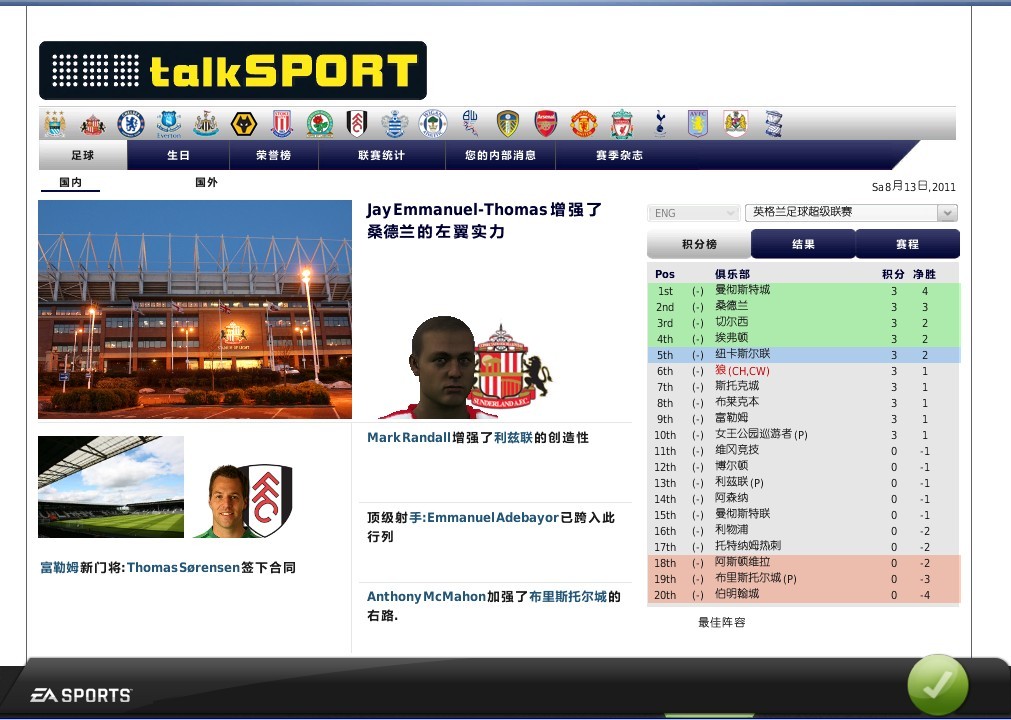Follow the 利兹联 link in Randall story

[513, 438]
